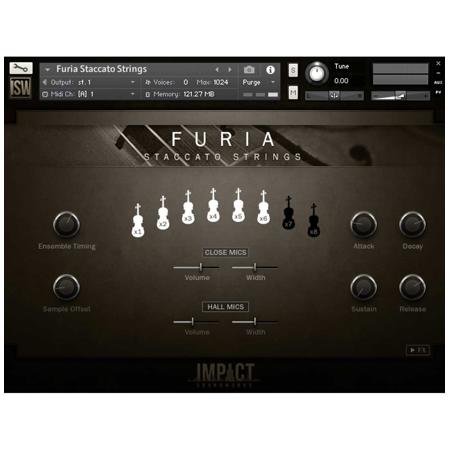The image size is (450, 450).
Task: Go to previous instrument with left arrow
Action: click(x=217, y=70)
